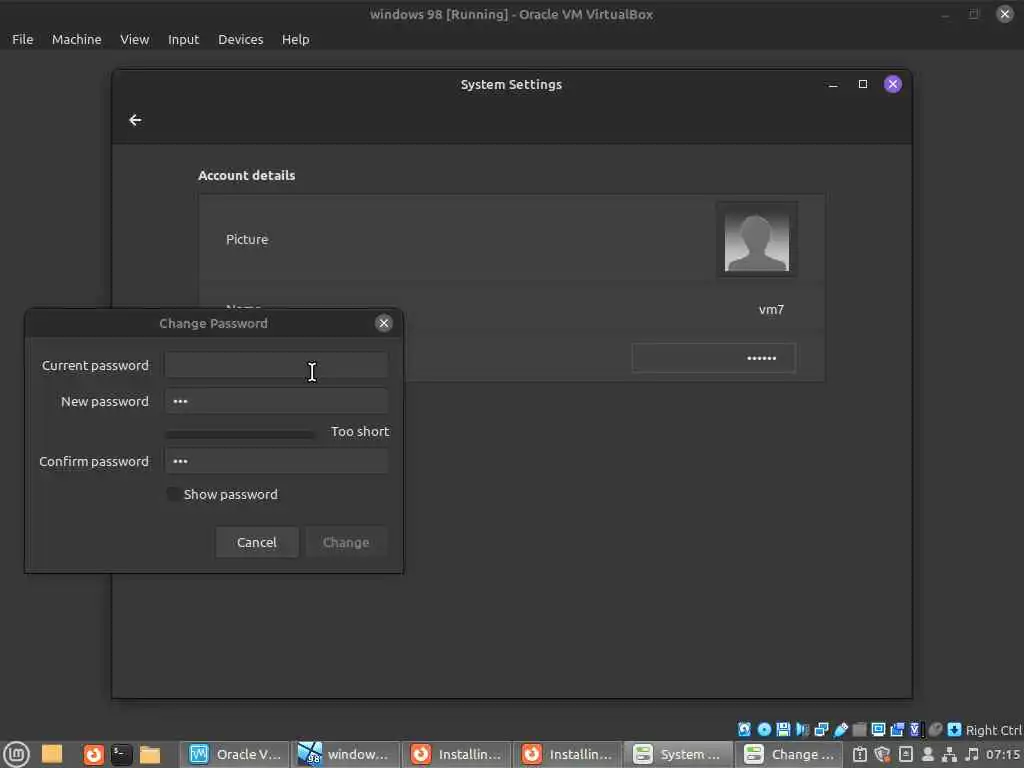Viewport: 1024px width, 768px height.
Task: Switch to the windows 98 taskbar window
Action: 345,754
